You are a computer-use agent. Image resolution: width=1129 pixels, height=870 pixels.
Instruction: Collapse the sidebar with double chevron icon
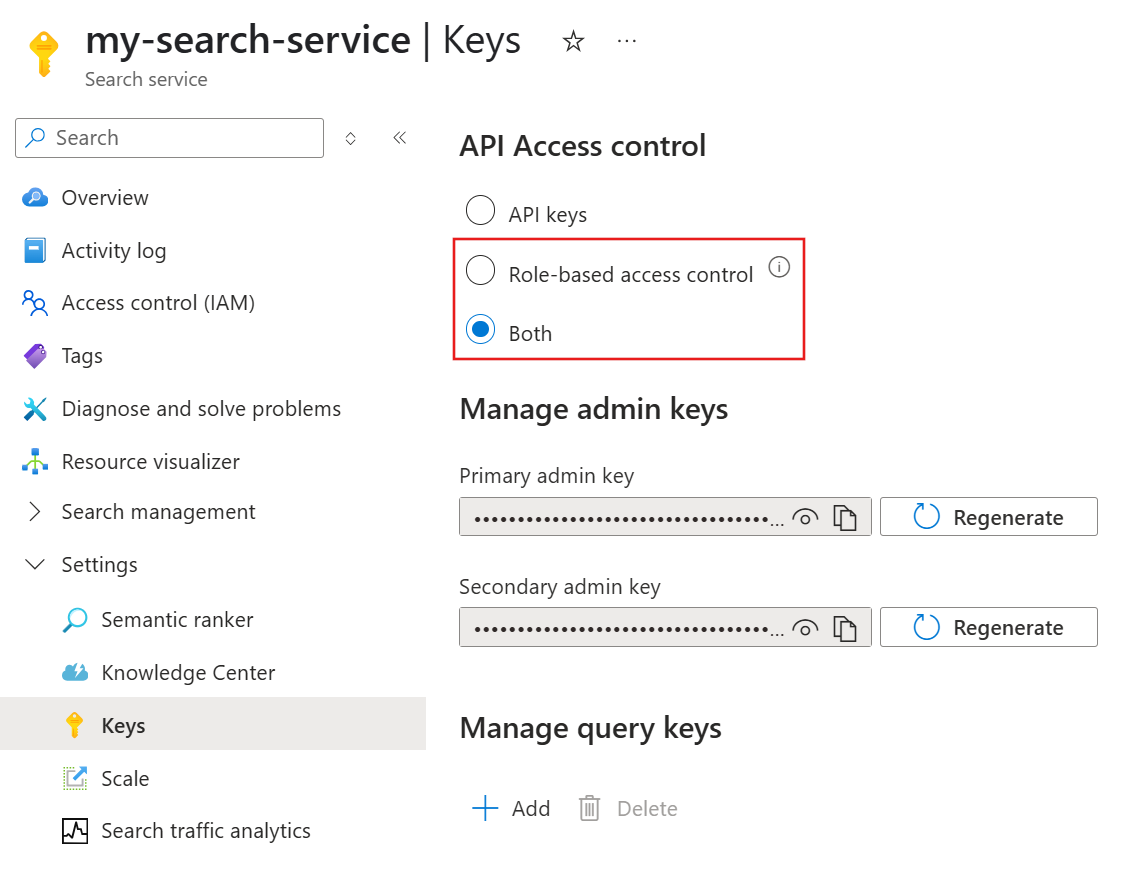click(400, 138)
